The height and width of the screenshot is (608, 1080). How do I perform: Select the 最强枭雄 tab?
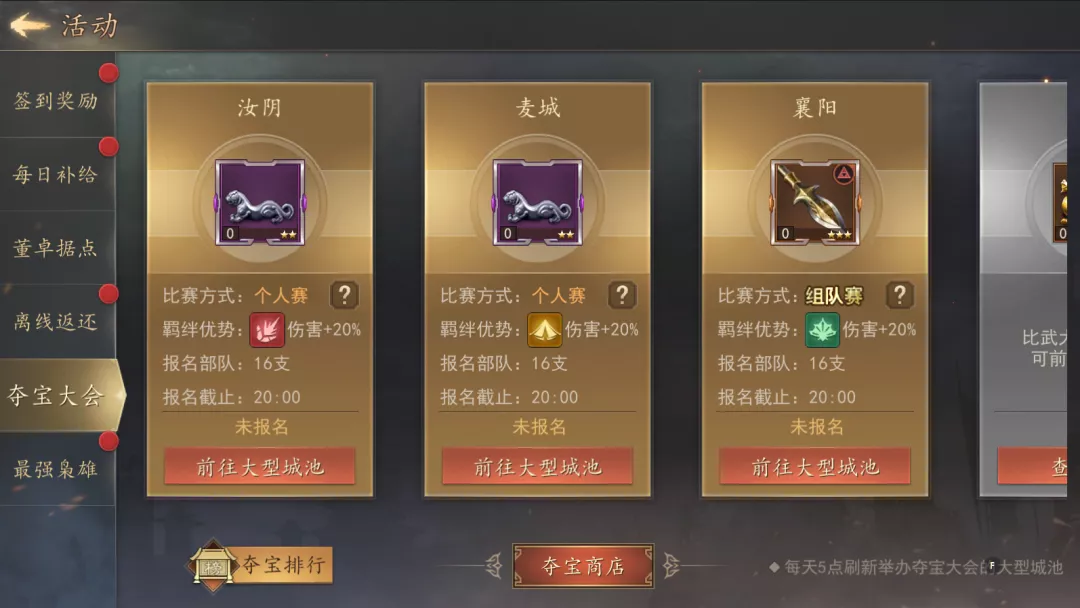point(58,470)
